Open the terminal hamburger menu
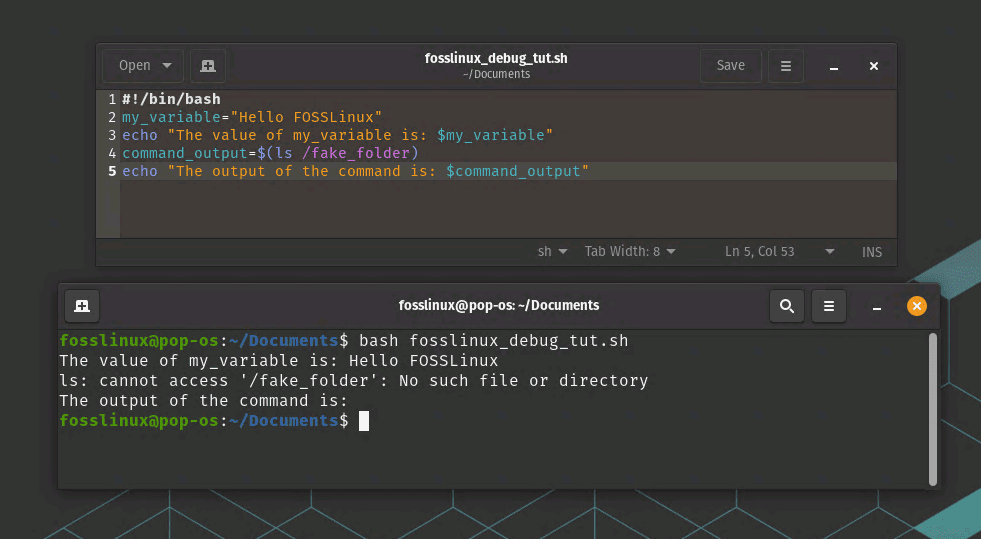This screenshot has width=981, height=539. [x=828, y=306]
